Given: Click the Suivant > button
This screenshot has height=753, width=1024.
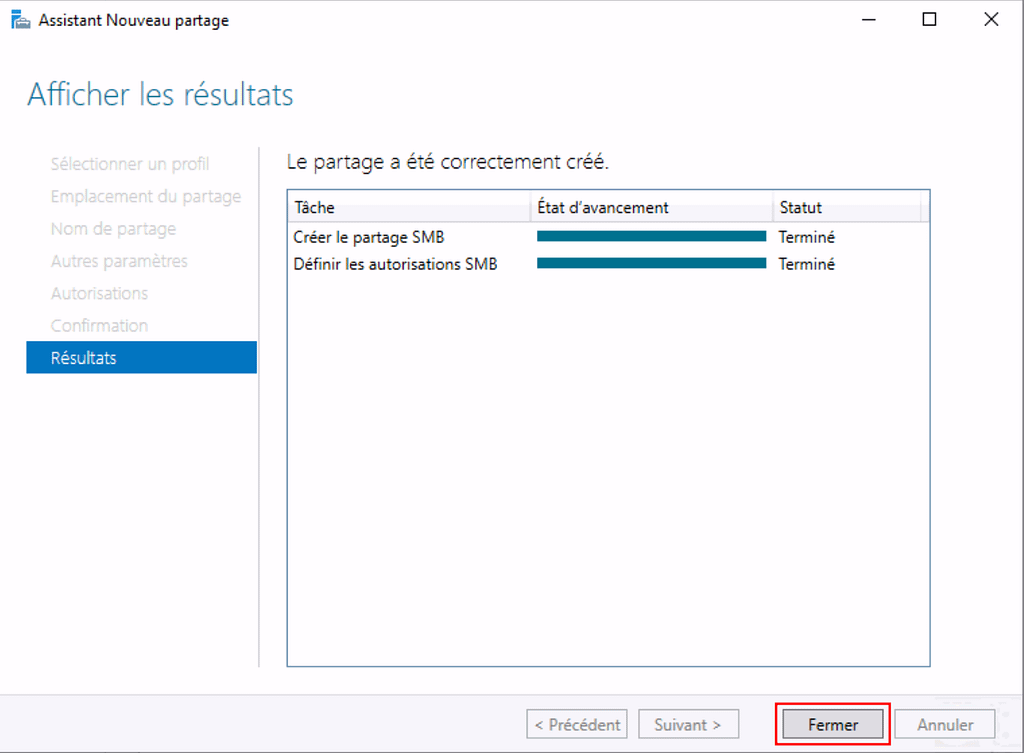Looking at the screenshot, I should coord(688,725).
